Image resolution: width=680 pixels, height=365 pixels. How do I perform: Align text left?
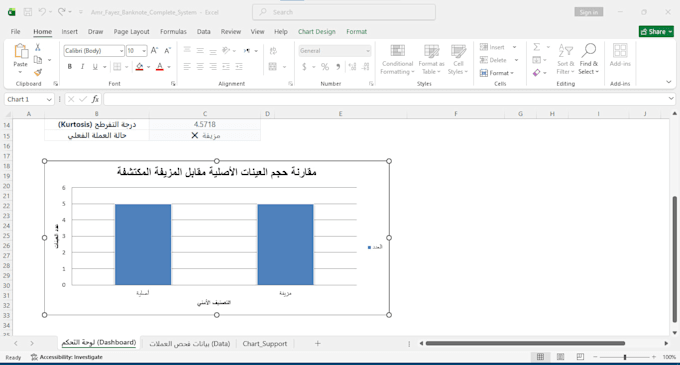coord(187,67)
